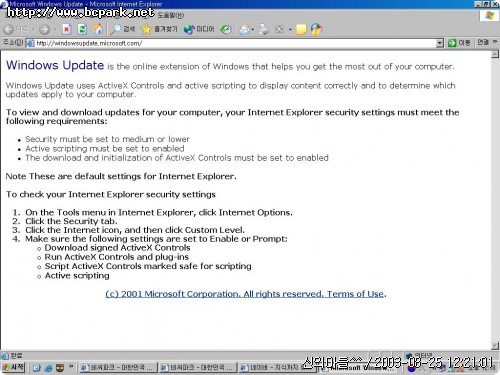The height and width of the screenshot is (375, 500).
Task: Click 'Security must be set to medium or lower'
Action: coord(107,139)
